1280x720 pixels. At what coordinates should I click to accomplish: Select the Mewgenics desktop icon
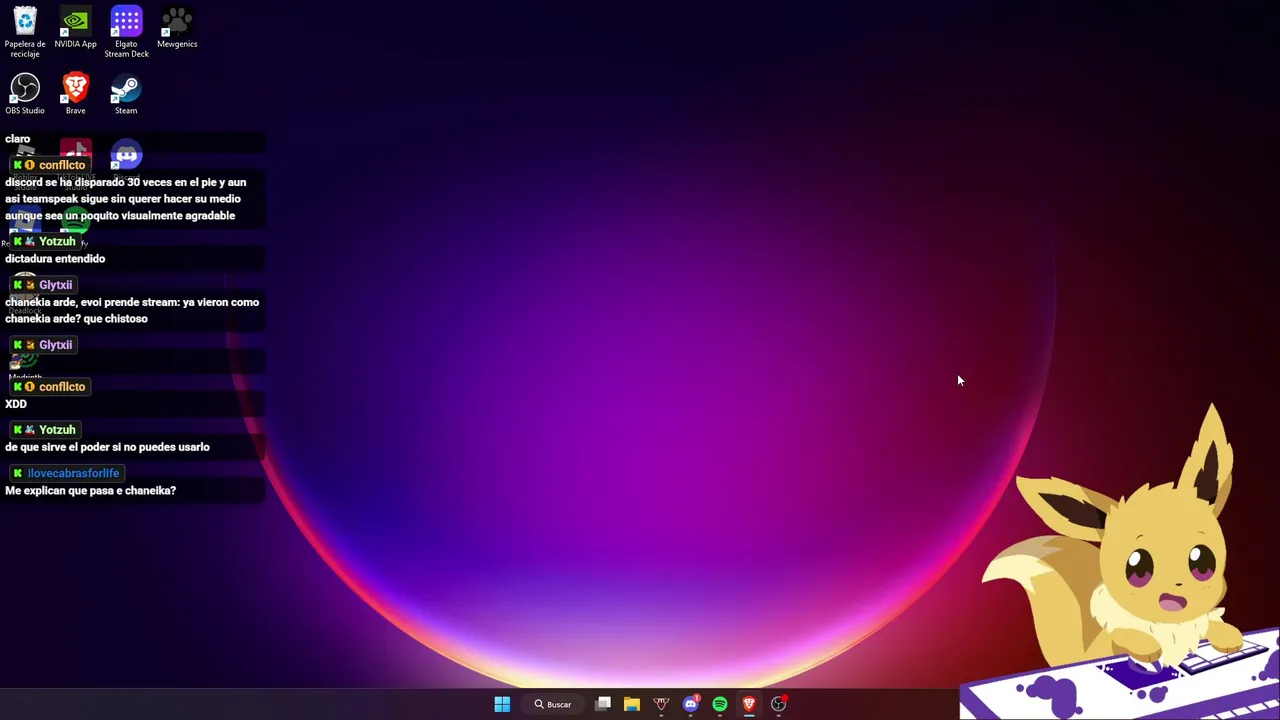coord(177,27)
